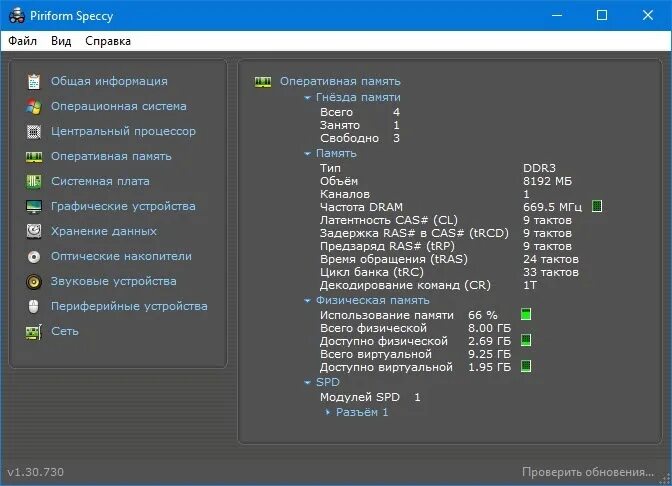Screen dimensions: 672x486
Task: Click the tray chart icon next to Частота DRAM
Action: [x=597, y=207]
